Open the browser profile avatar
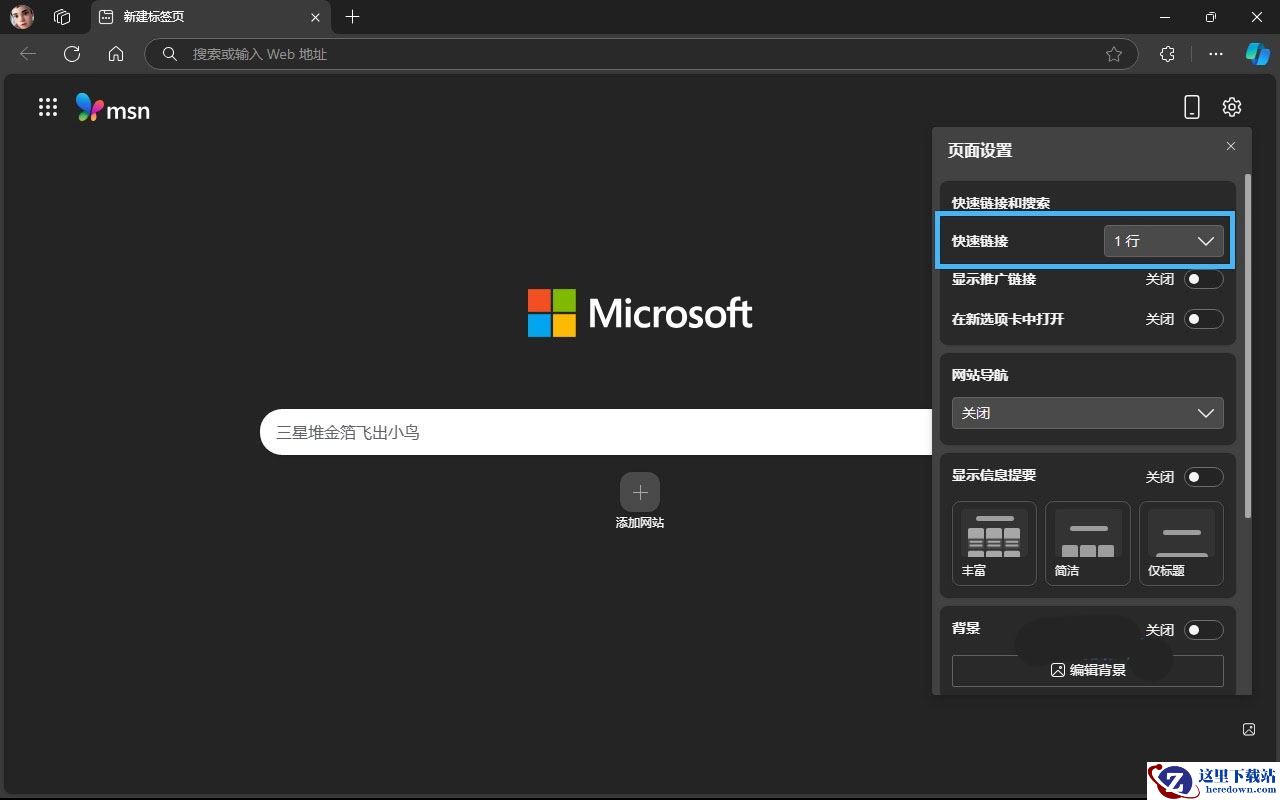This screenshot has height=800, width=1280. tap(22, 17)
